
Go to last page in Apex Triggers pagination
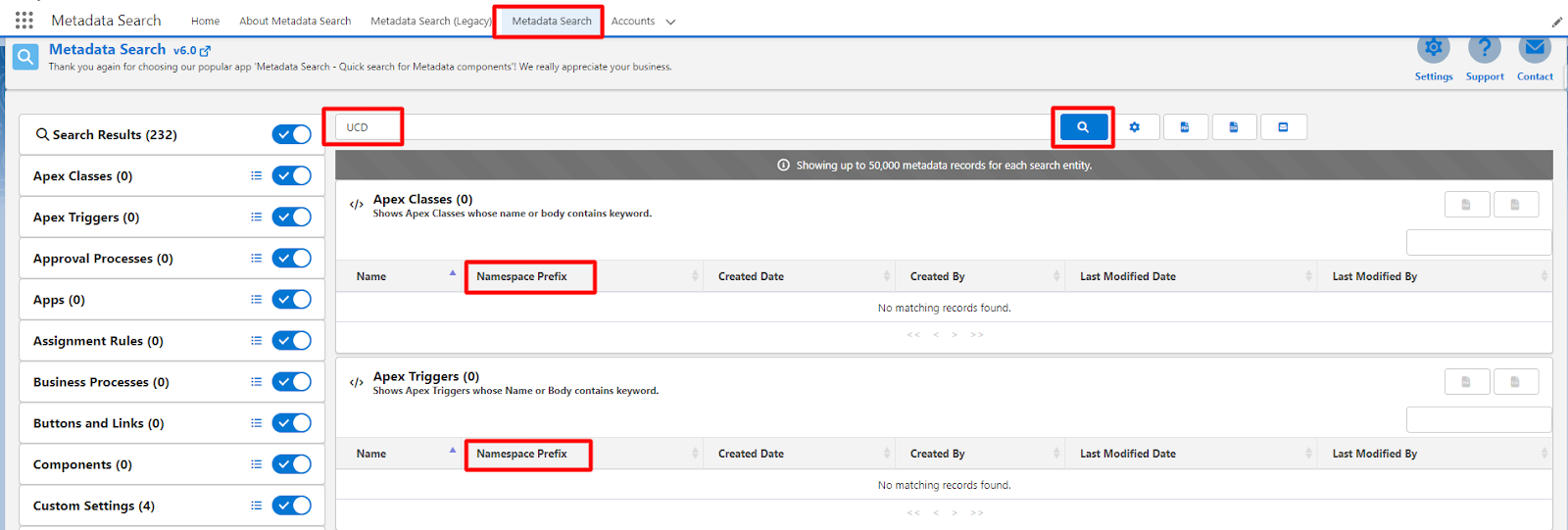coord(977,512)
